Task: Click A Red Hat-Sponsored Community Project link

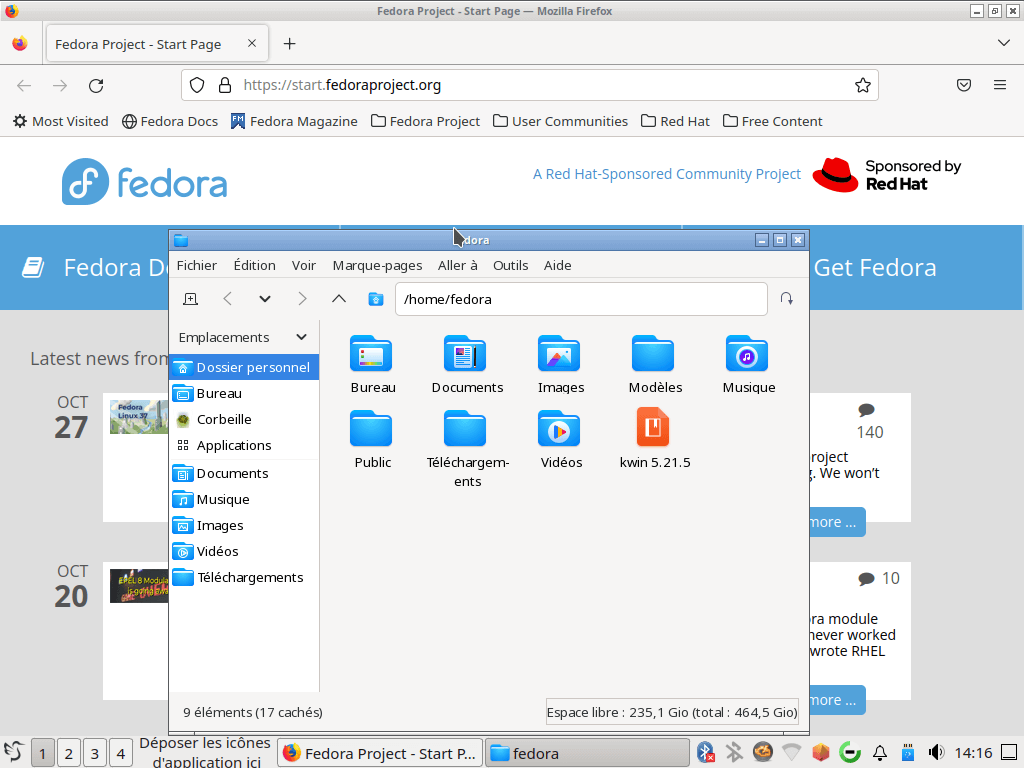Action: [667, 174]
